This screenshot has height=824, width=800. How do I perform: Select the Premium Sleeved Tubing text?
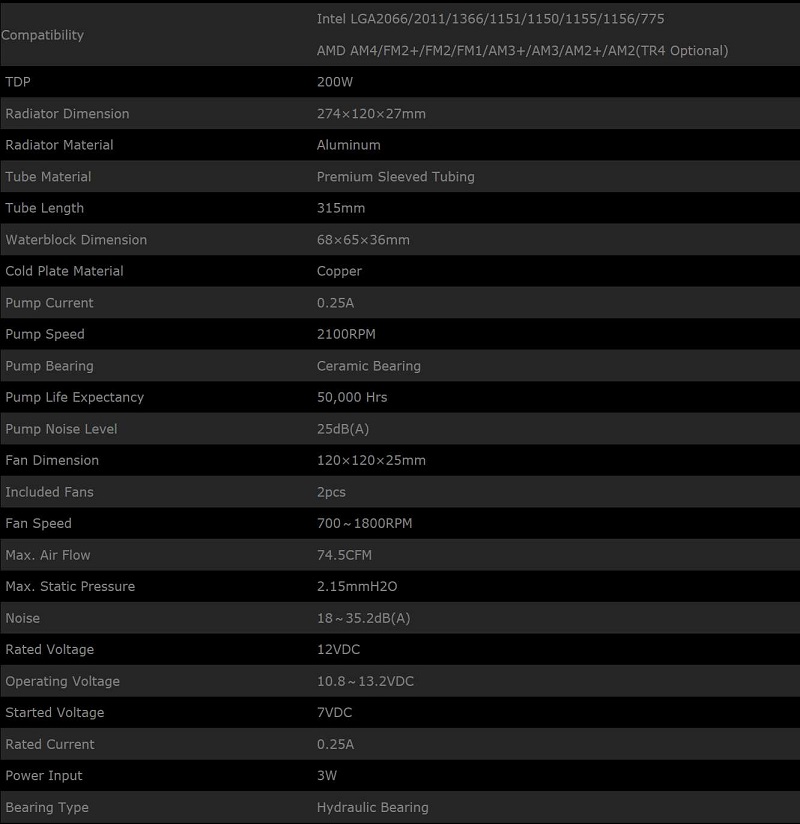pos(395,177)
